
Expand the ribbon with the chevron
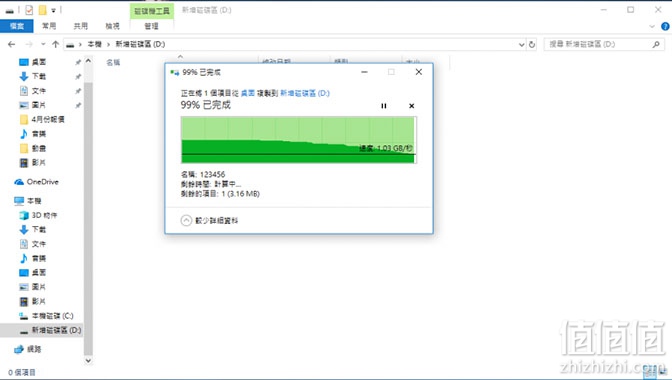(x=652, y=26)
